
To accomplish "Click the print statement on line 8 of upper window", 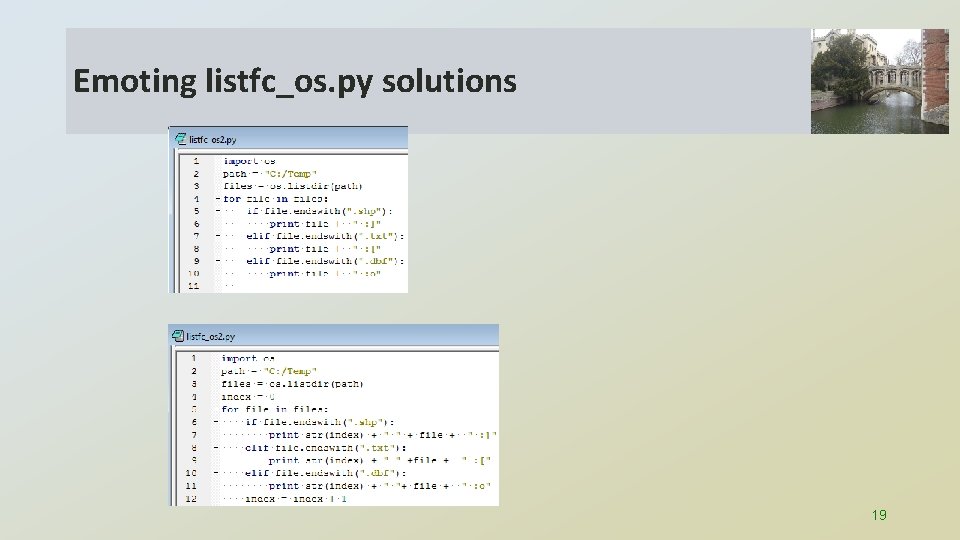I will click(x=325, y=249).
